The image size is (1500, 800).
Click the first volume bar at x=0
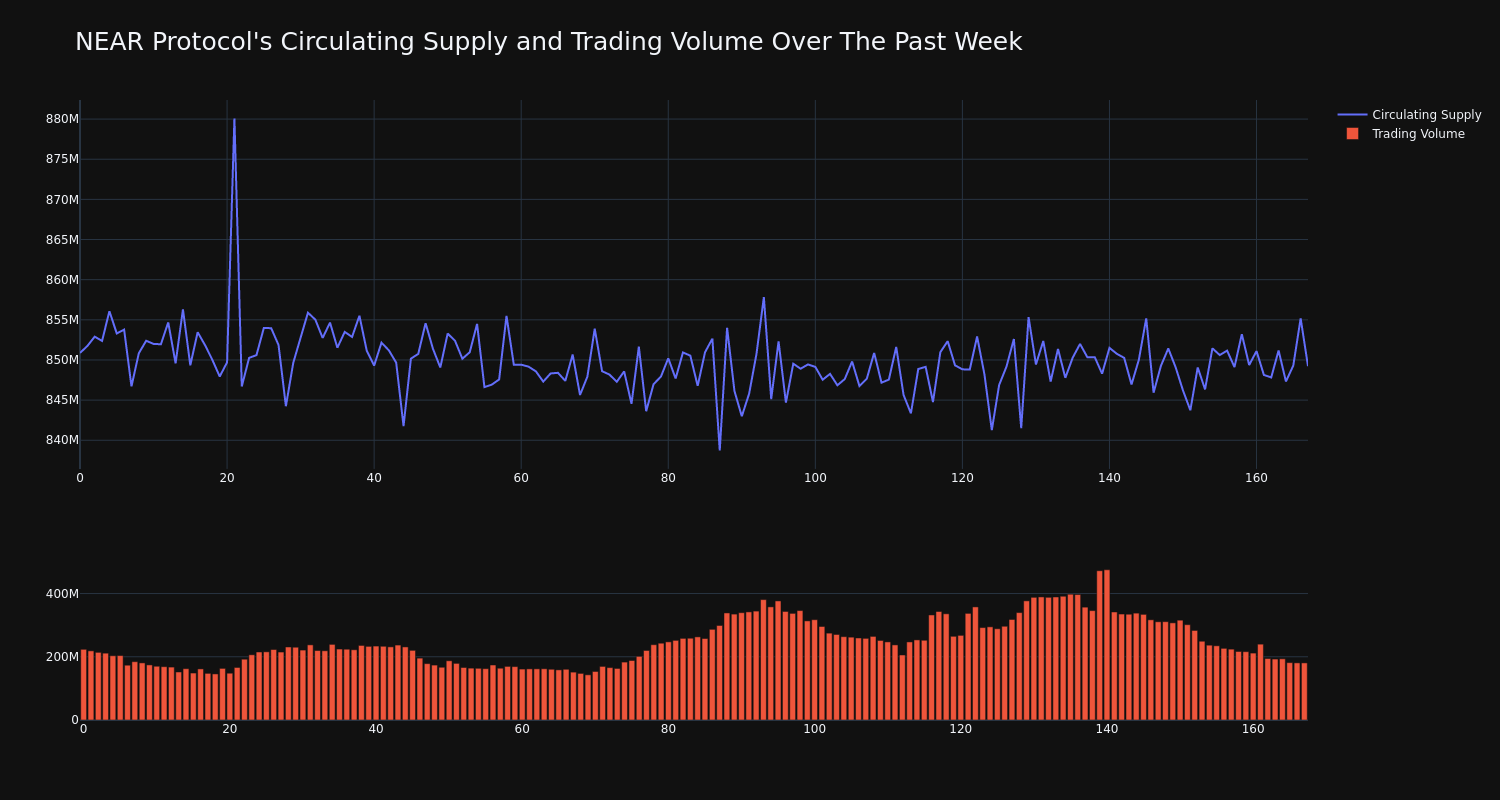[83, 685]
